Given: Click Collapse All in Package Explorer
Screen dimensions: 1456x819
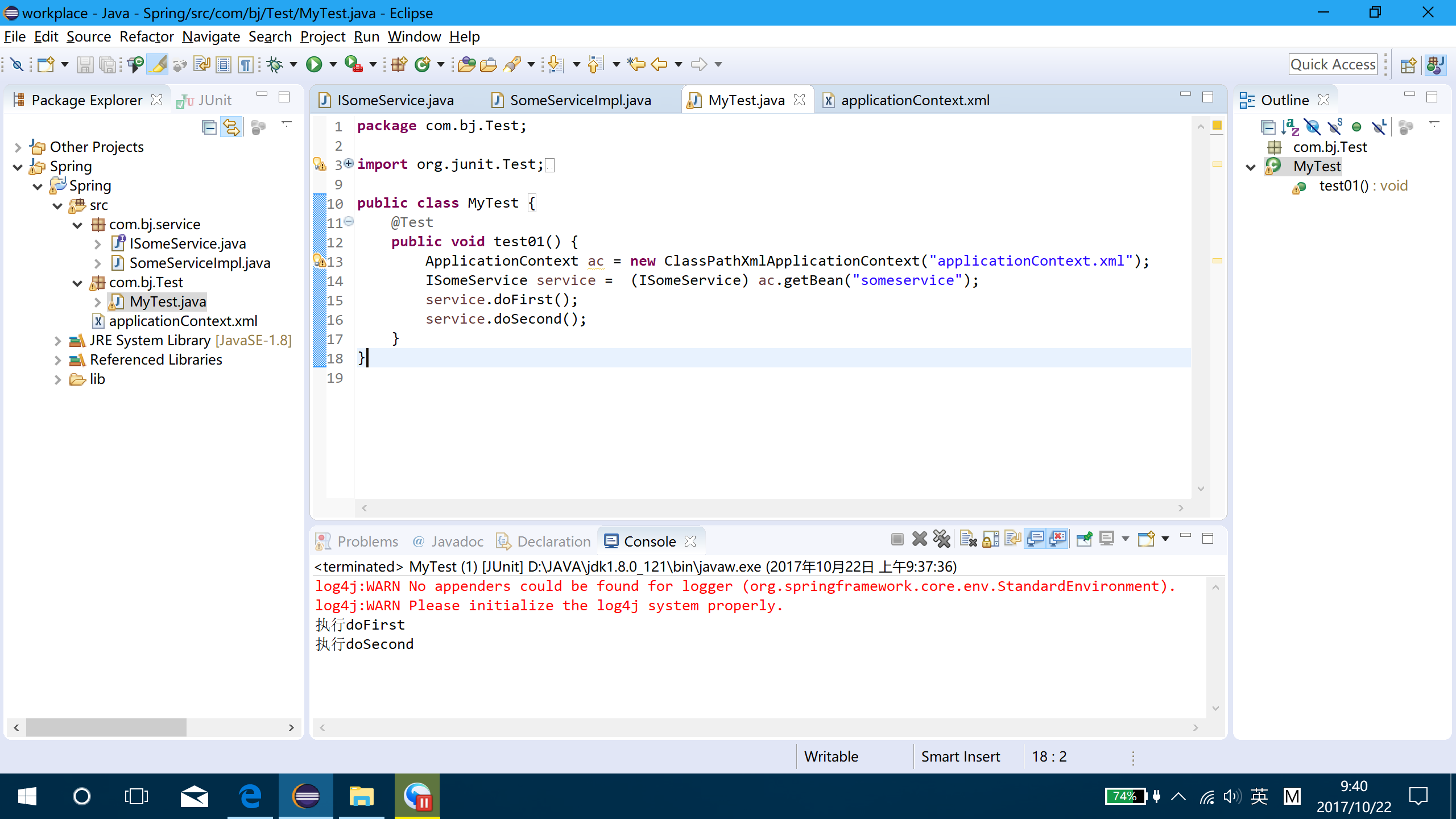Looking at the screenshot, I should click(x=209, y=127).
